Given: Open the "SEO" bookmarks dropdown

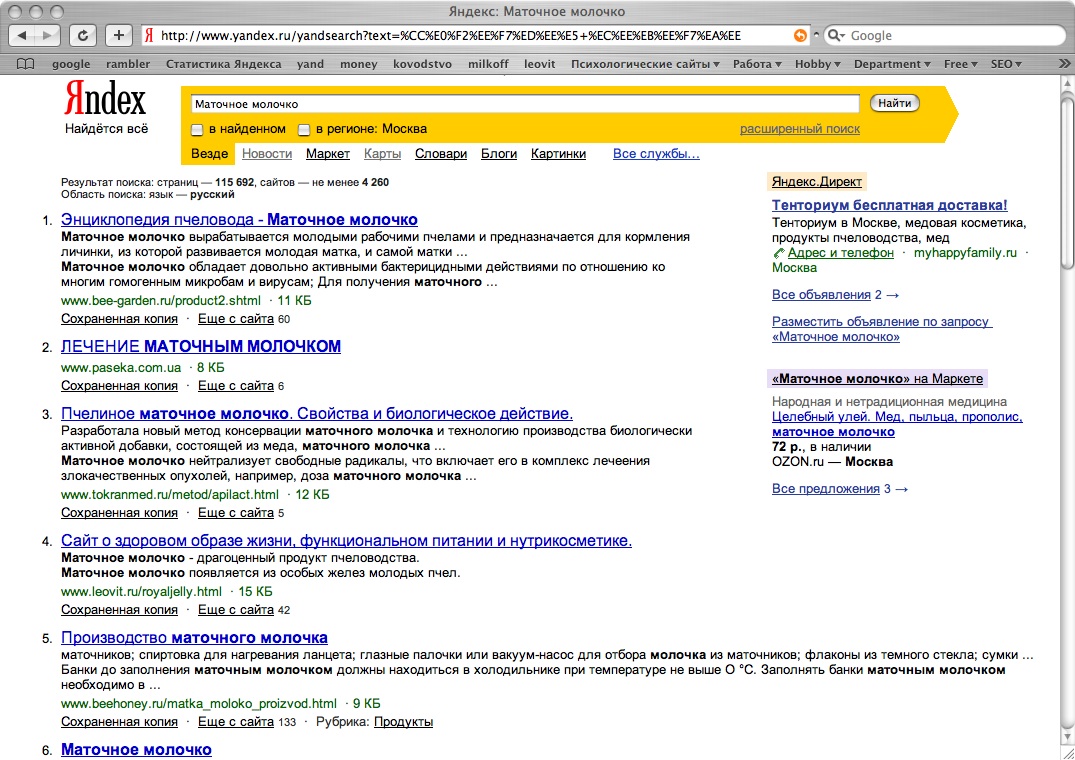Looking at the screenshot, I should [1005, 64].
